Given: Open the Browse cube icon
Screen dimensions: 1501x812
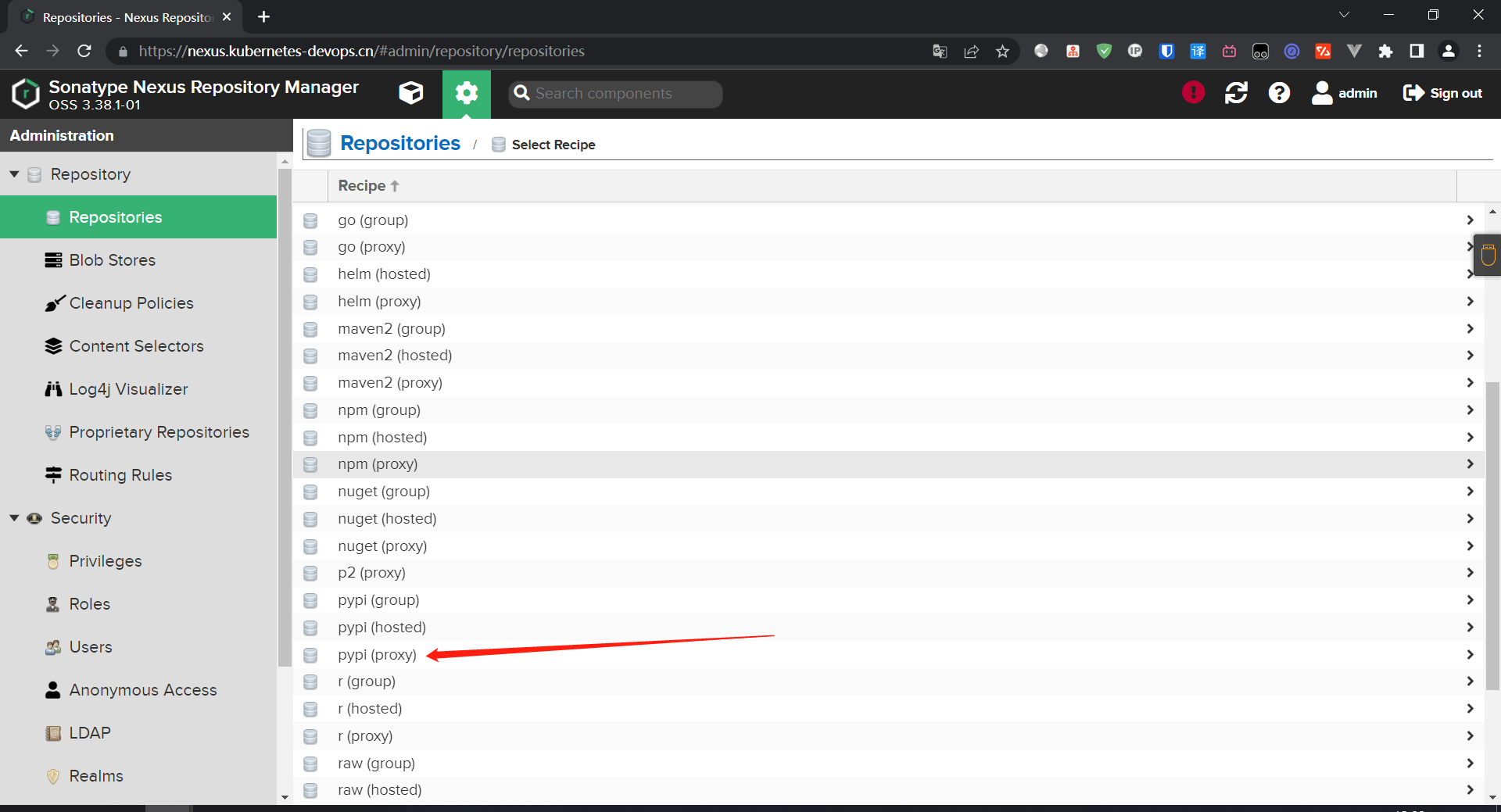Looking at the screenshot, I should pyautogui.click(x=411, y=93).
